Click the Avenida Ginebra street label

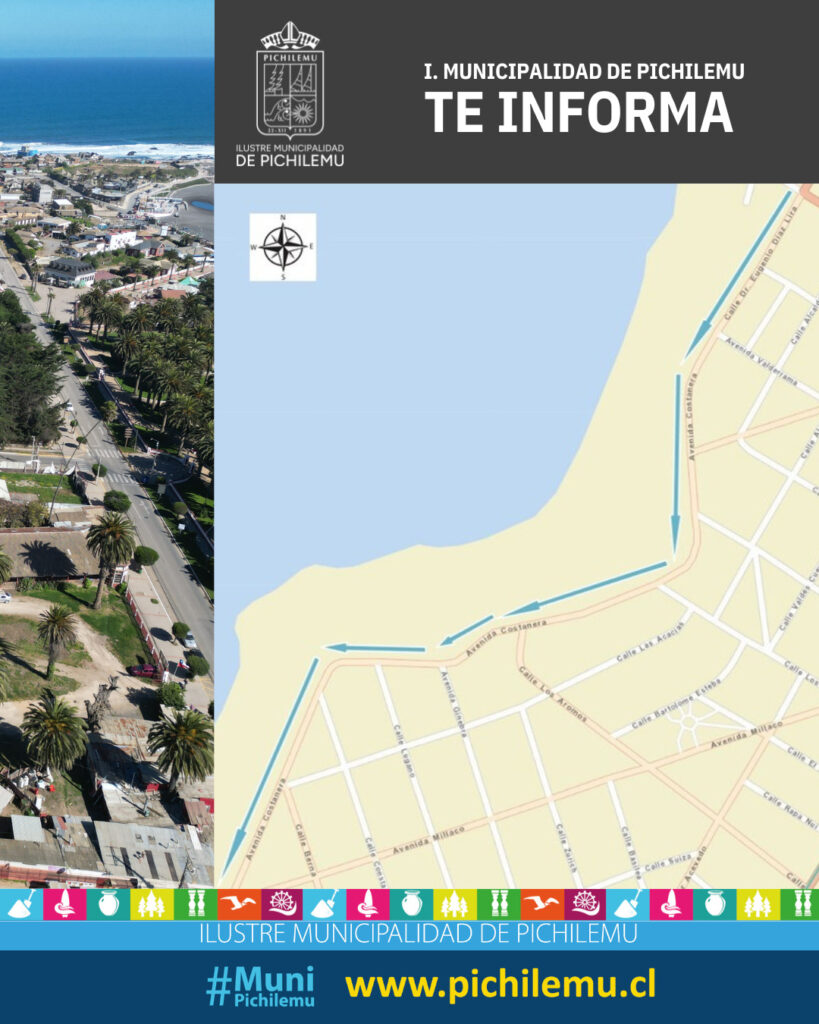[454, 703]
